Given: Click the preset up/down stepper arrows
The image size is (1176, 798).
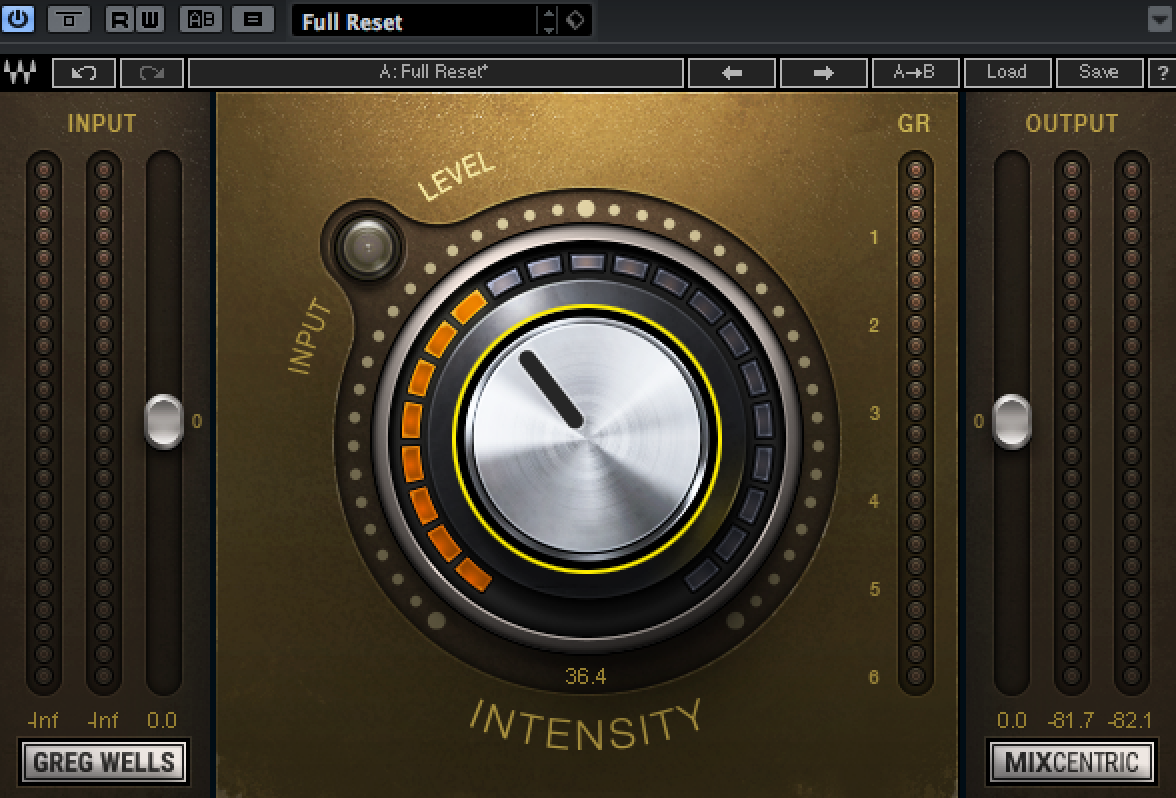Looking at the screenshot, I should 549,21.
